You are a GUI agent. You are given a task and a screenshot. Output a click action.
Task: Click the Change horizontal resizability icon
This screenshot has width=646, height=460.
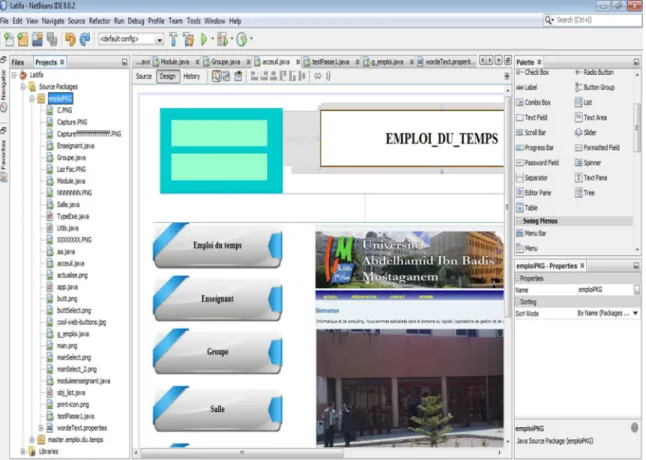pyautogui.click(x=318, y=76)
